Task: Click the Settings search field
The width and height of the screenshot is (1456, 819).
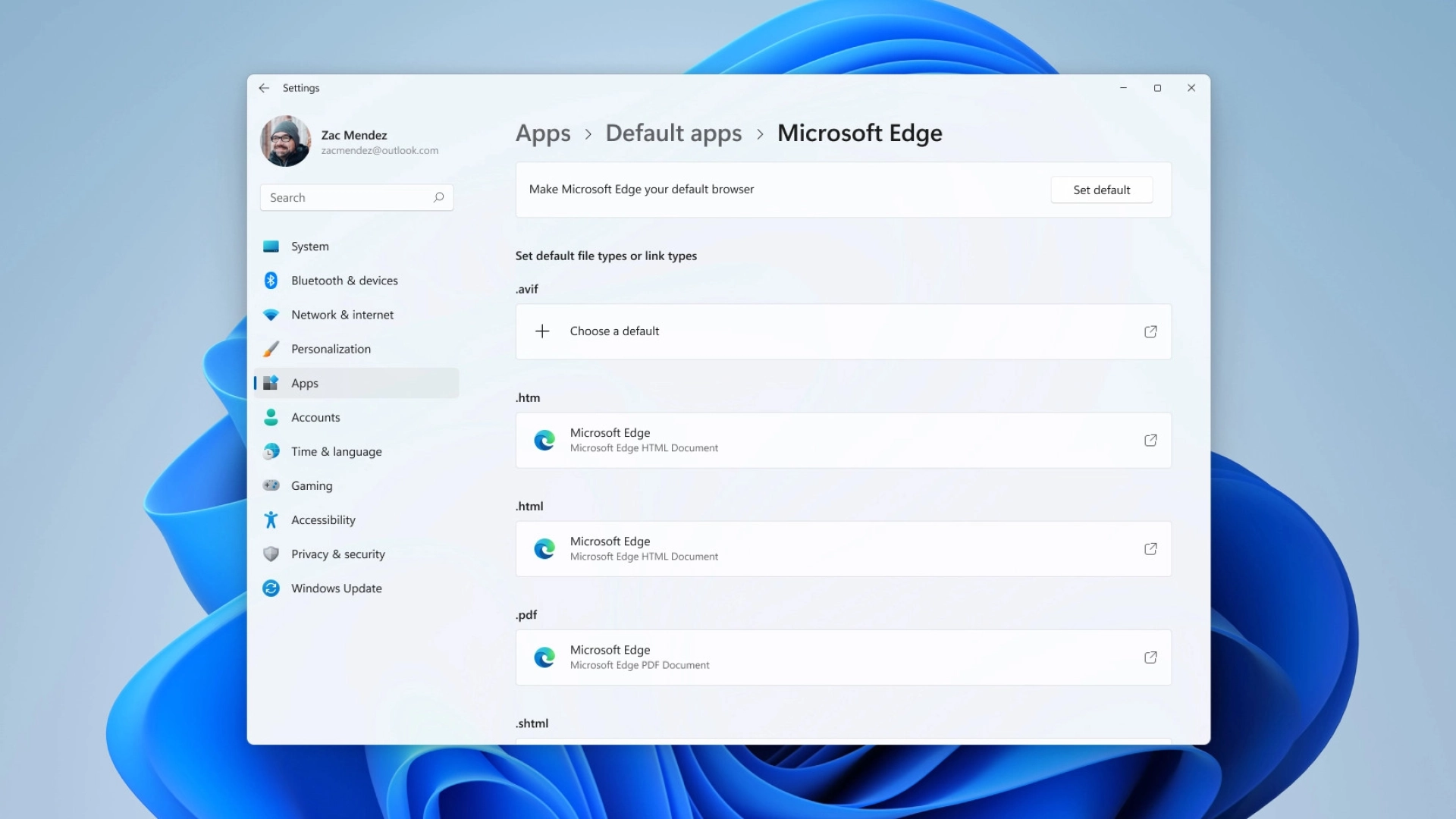Action: point(345,197)
